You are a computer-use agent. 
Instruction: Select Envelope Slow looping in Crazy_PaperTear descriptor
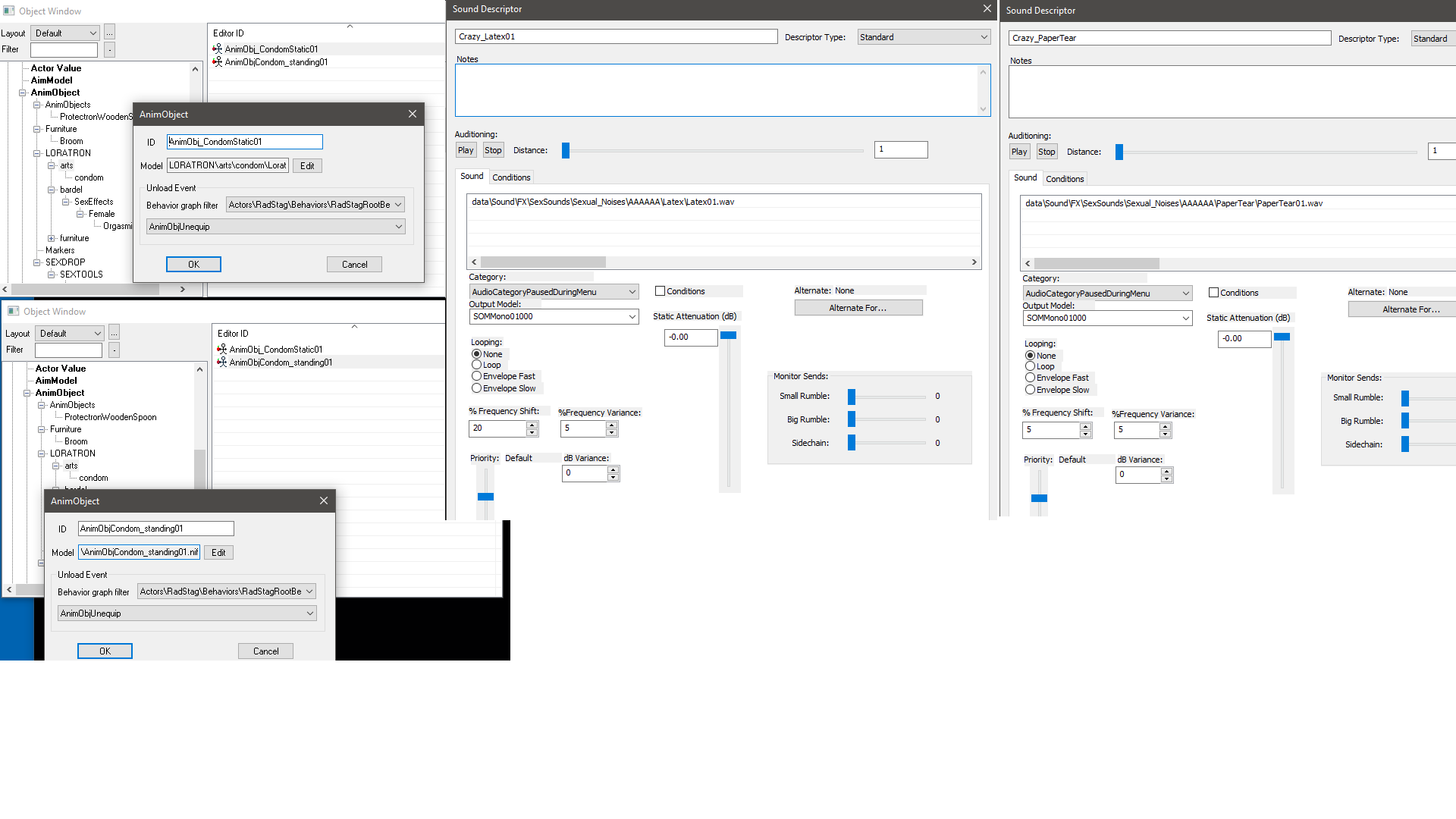click(x=1030, y=390)
